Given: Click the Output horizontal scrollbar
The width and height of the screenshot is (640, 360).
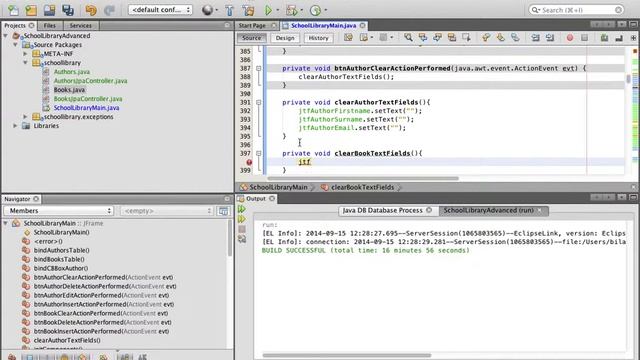Looking at the screenshot, I should point(347,356).
